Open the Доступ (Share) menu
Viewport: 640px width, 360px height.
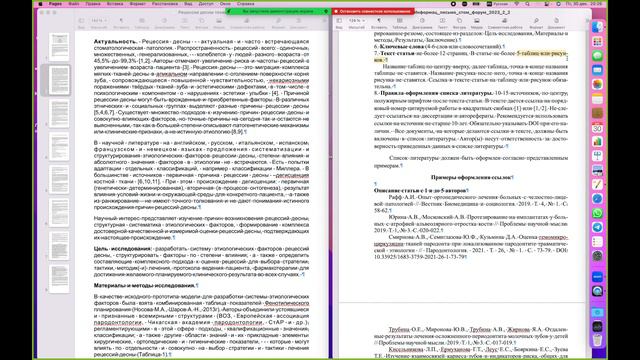tap(206, 4)
